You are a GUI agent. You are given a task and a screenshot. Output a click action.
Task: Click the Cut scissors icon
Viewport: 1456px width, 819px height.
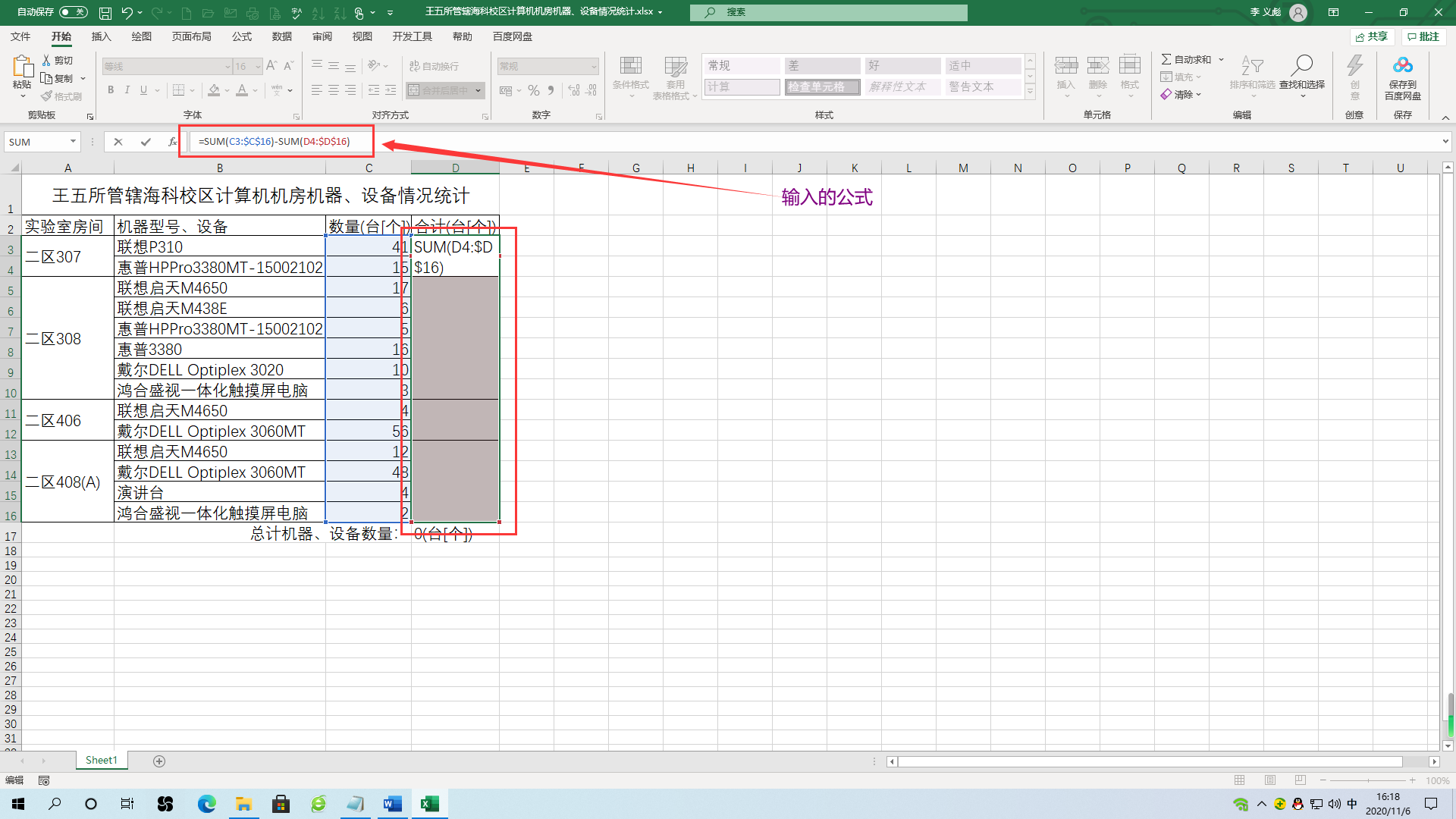pyautogui.click(x=46, y=60)
